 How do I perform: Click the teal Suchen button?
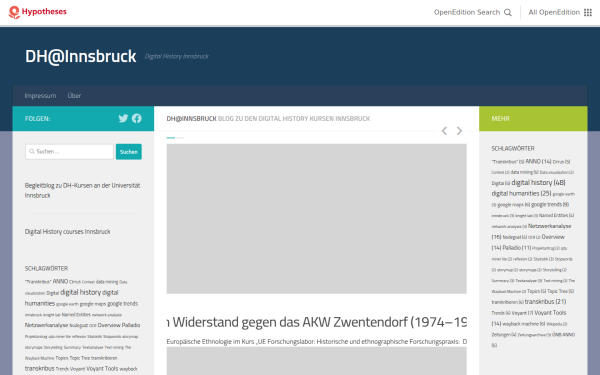[x=129, y=152]
